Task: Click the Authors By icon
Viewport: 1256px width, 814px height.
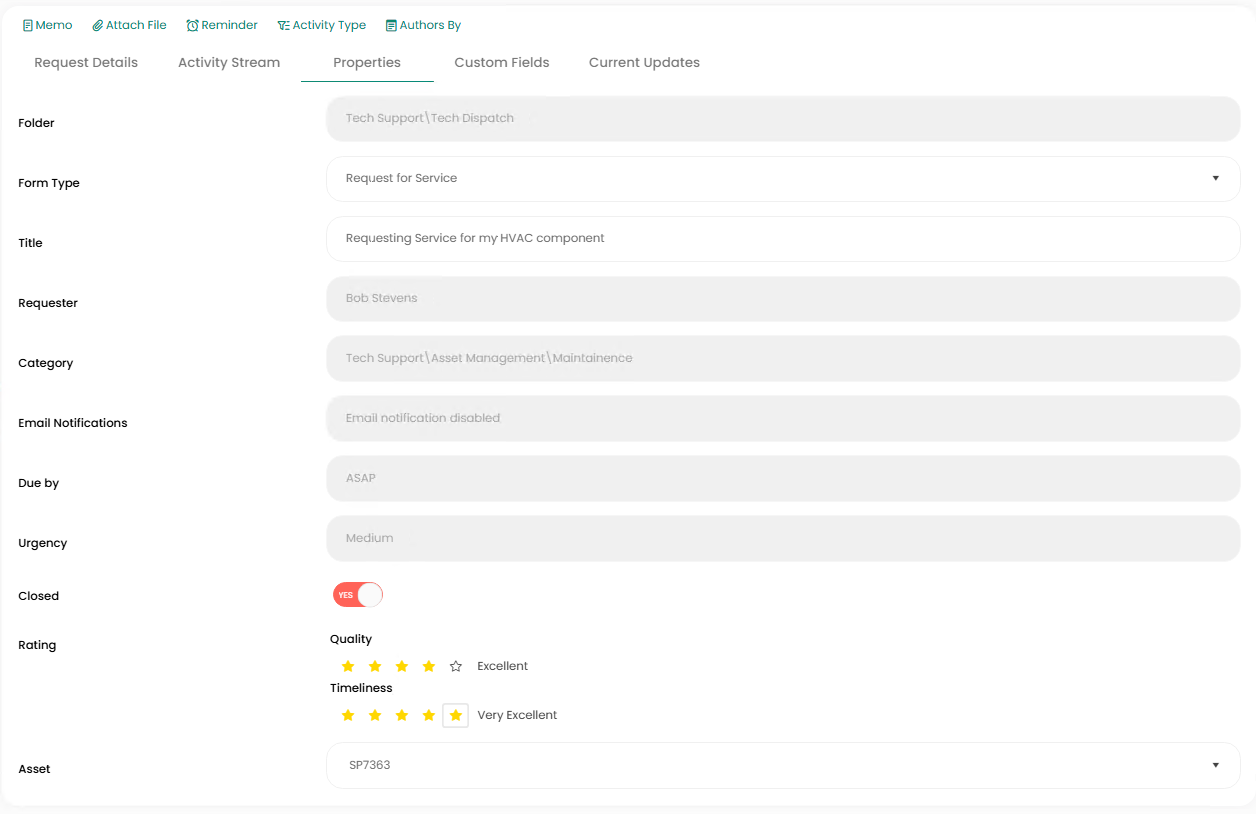Action: pos(391,25)
